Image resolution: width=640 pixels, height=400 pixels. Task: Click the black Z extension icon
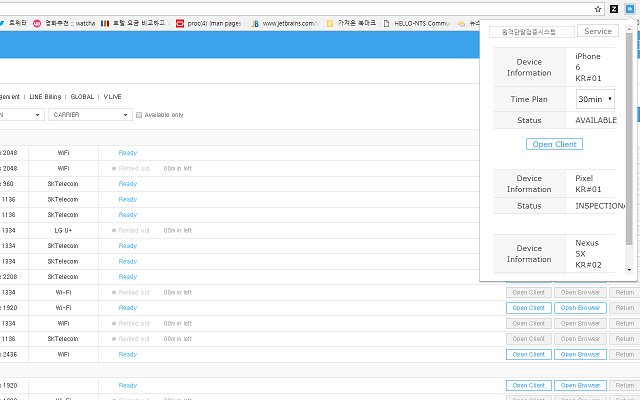point(613,9)
